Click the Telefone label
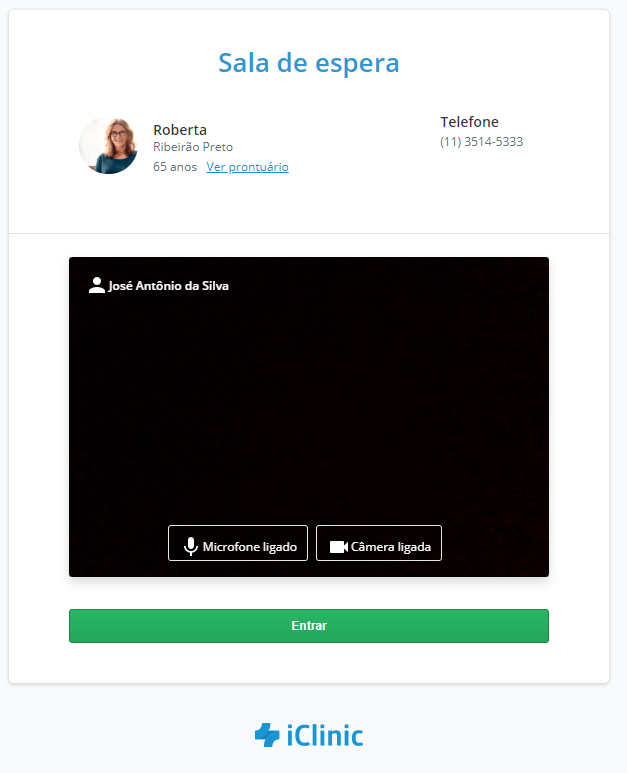The height and width of the screenshot is (773, 627). click(x=469, y=122)
